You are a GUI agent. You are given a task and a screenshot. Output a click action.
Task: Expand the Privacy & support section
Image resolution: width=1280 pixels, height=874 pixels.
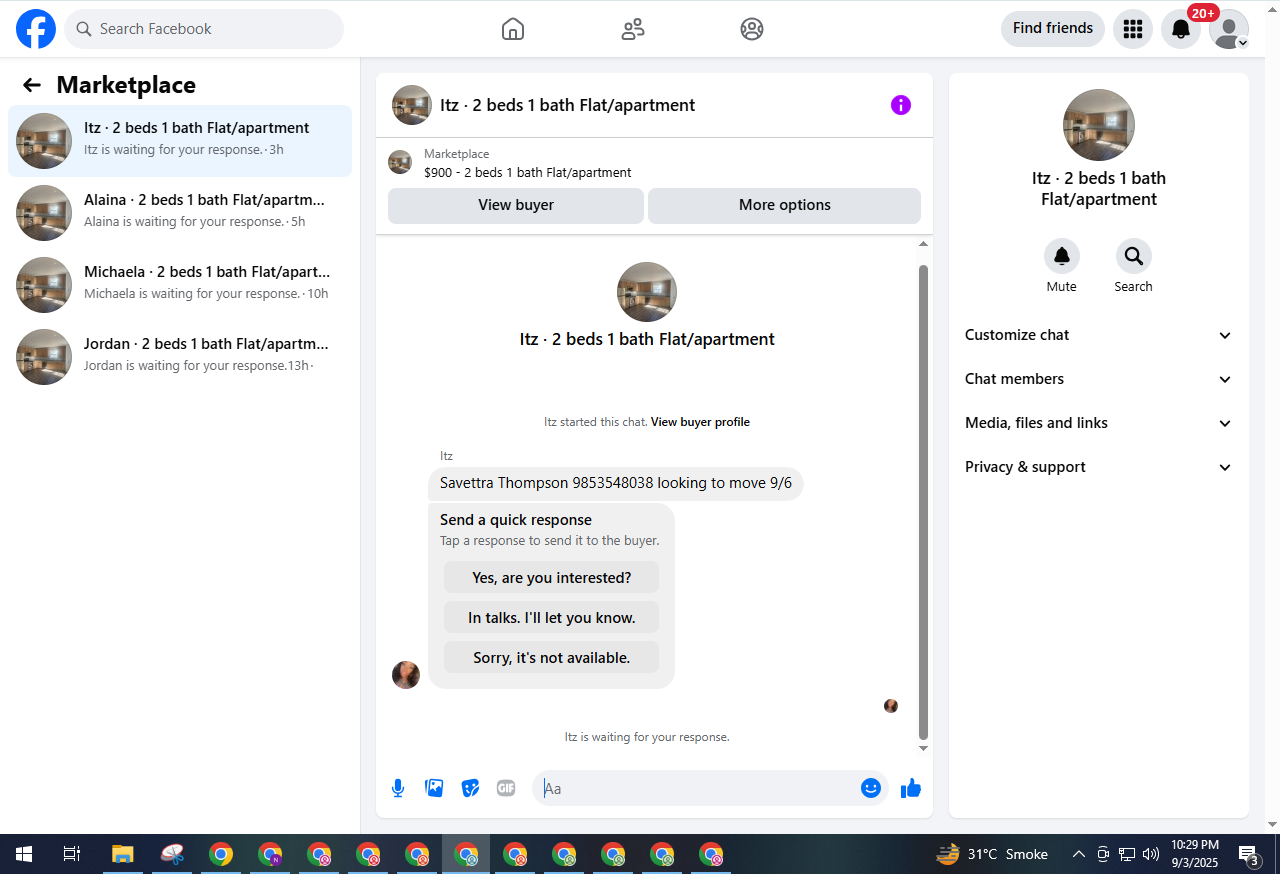[x=1099, y=467]
